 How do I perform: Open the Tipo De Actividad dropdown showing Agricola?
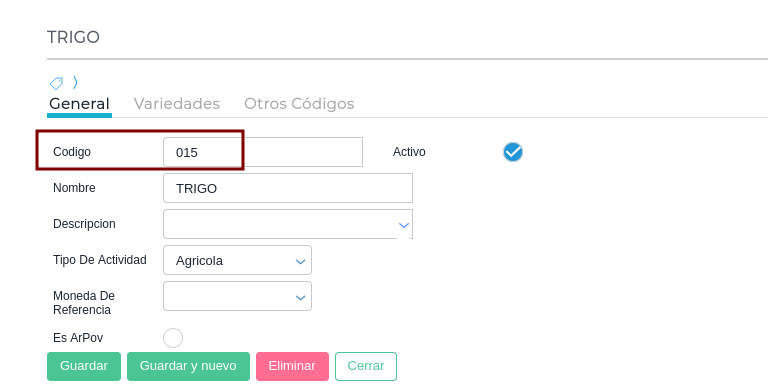[x=238, y=260]
